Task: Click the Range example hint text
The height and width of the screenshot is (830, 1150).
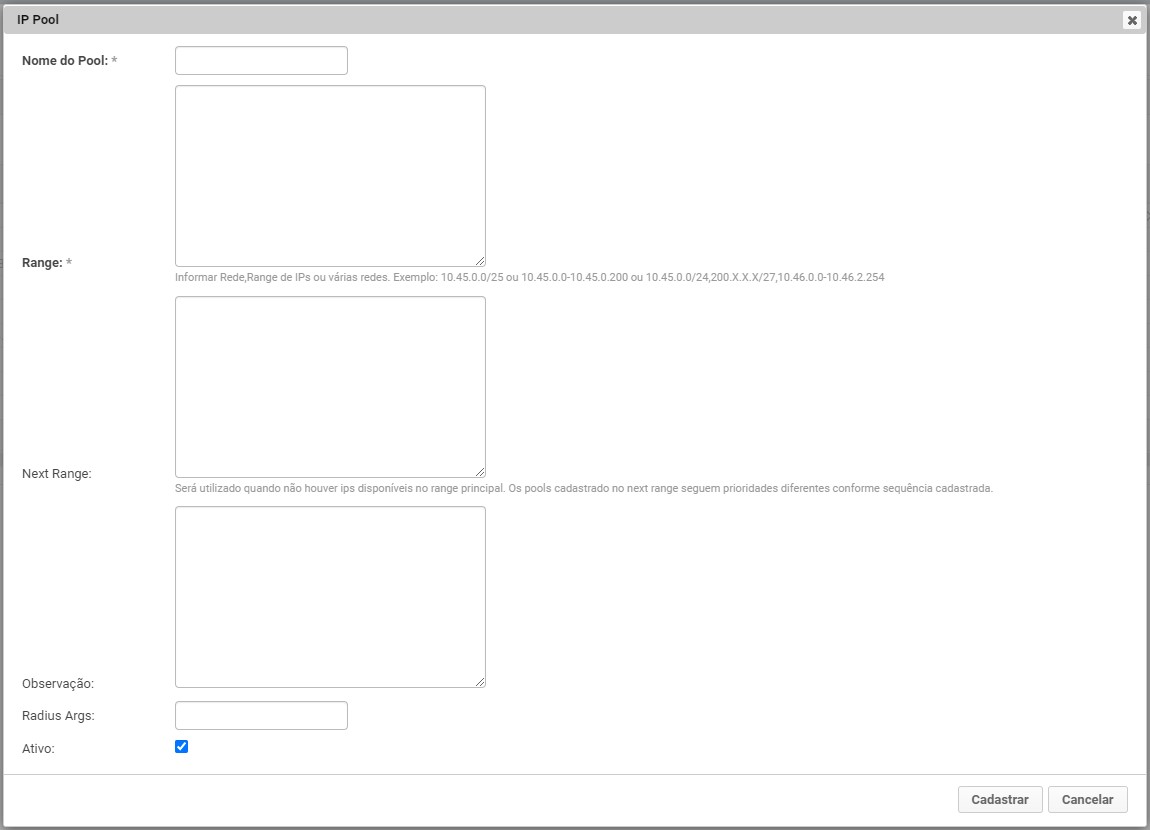Action: (529, 278)
